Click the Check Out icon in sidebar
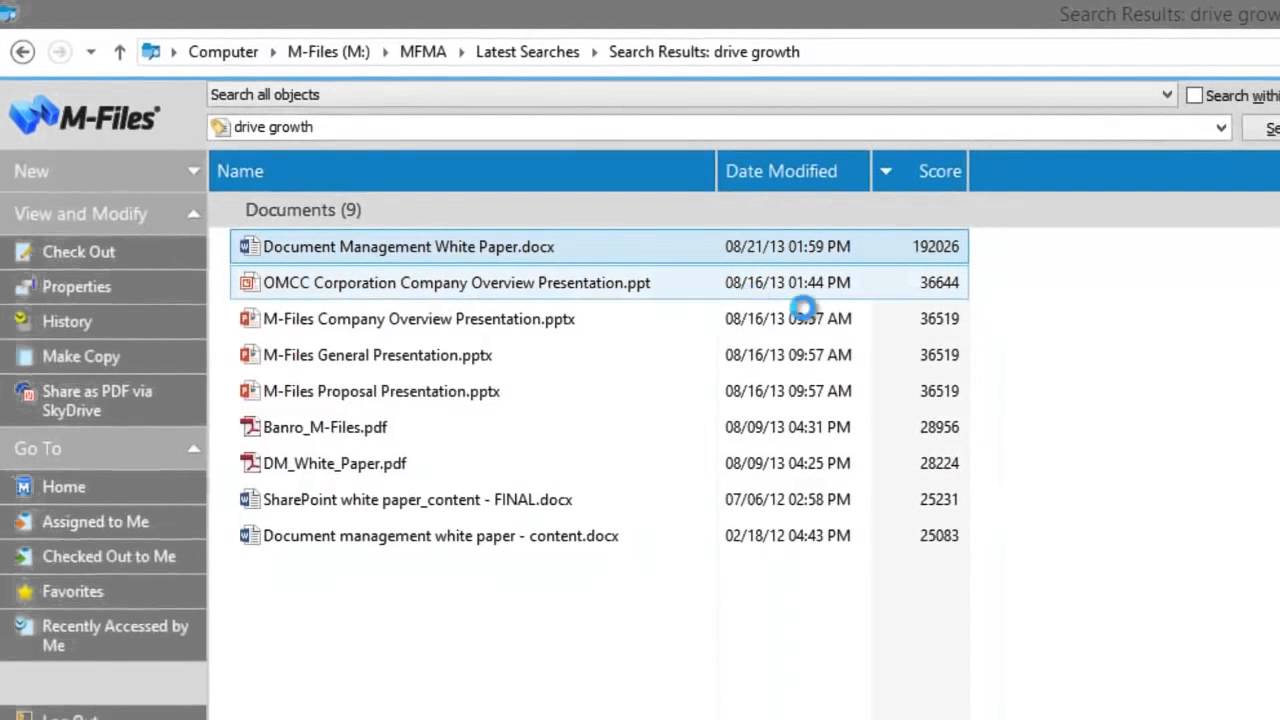Image resolution: width=1280 pixels, height=720 pixels. coord(24,252)
